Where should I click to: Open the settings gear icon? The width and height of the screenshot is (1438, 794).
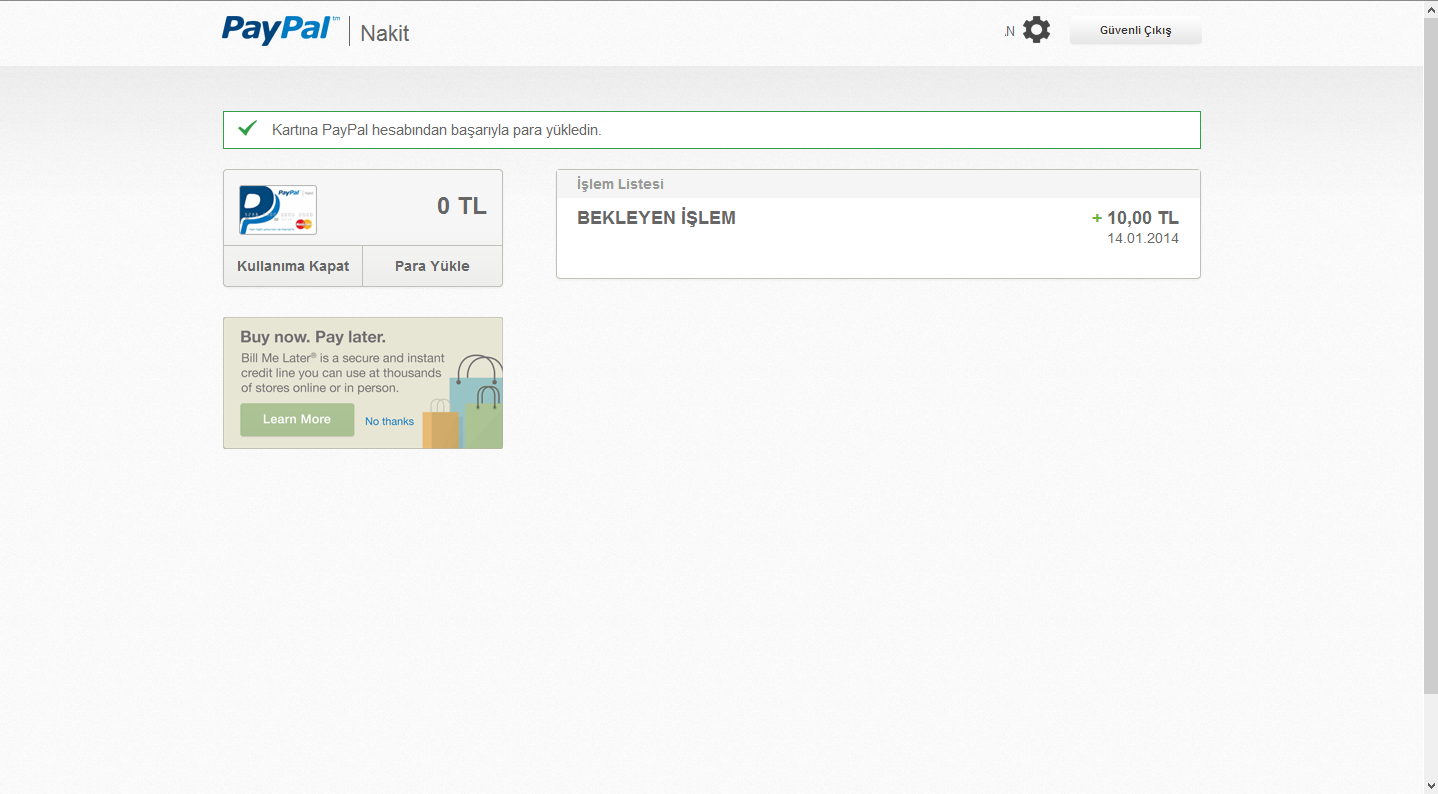point(1036,30)
